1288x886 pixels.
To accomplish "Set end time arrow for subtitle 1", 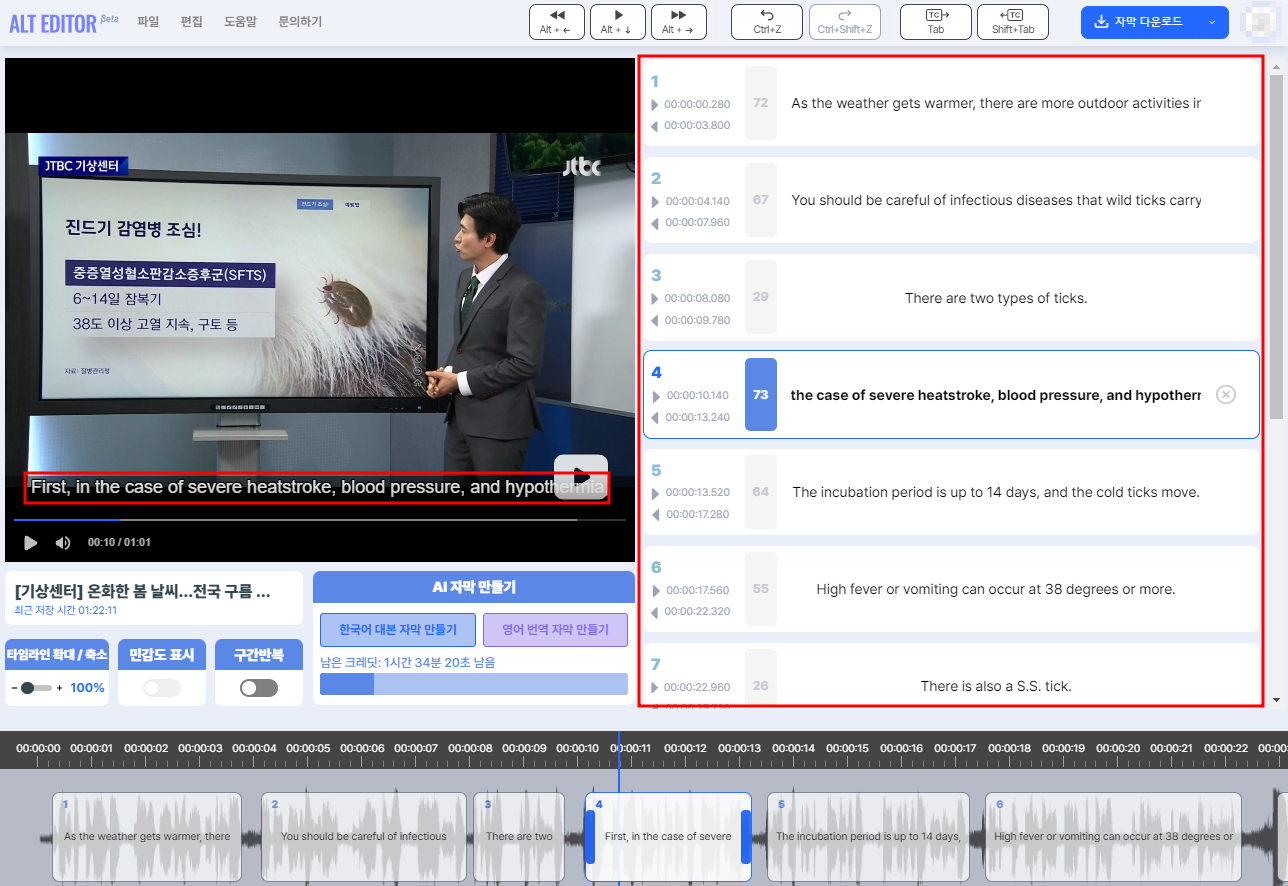I will click(655, 126).
